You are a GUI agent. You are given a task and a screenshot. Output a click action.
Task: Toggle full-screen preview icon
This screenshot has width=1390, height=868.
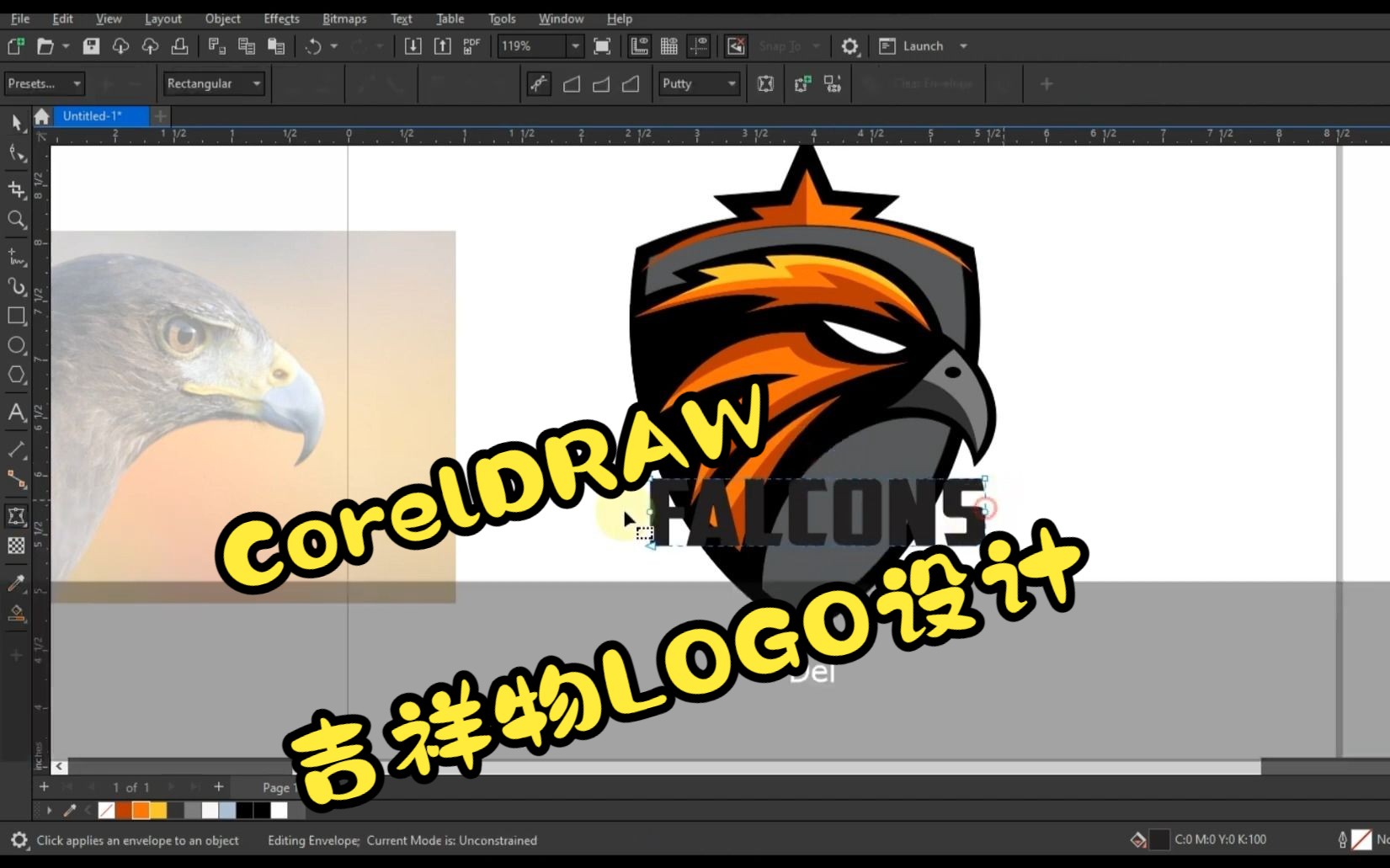pyautogui.click(x=602, y=46)
